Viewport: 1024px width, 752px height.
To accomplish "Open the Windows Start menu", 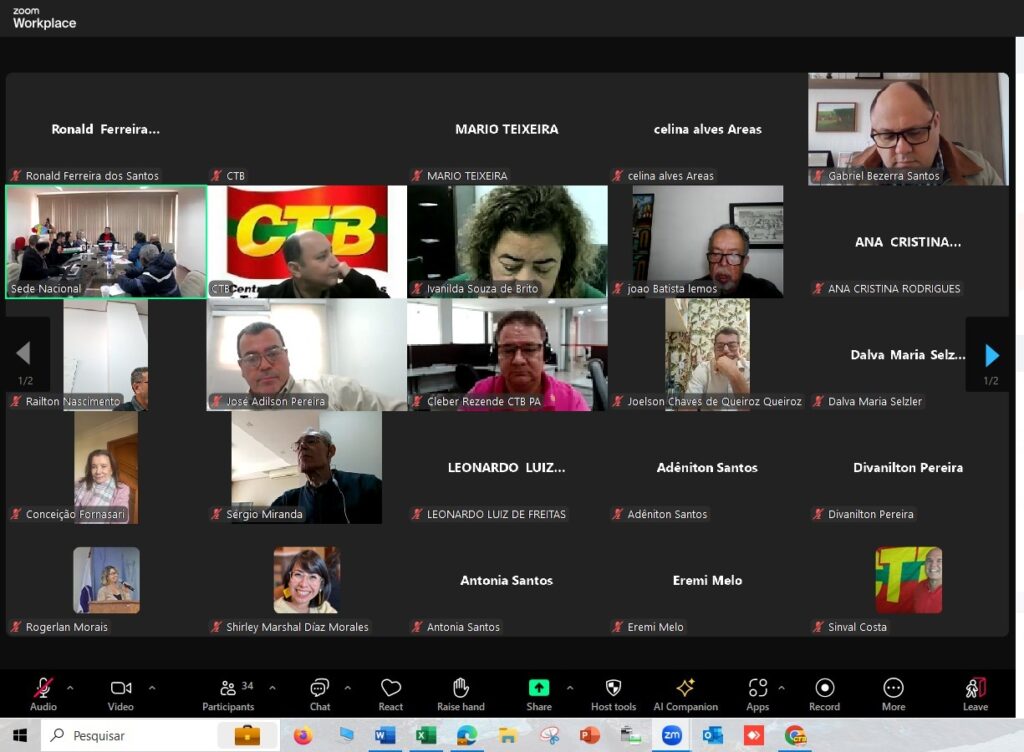I will click(x=20, y=736).
